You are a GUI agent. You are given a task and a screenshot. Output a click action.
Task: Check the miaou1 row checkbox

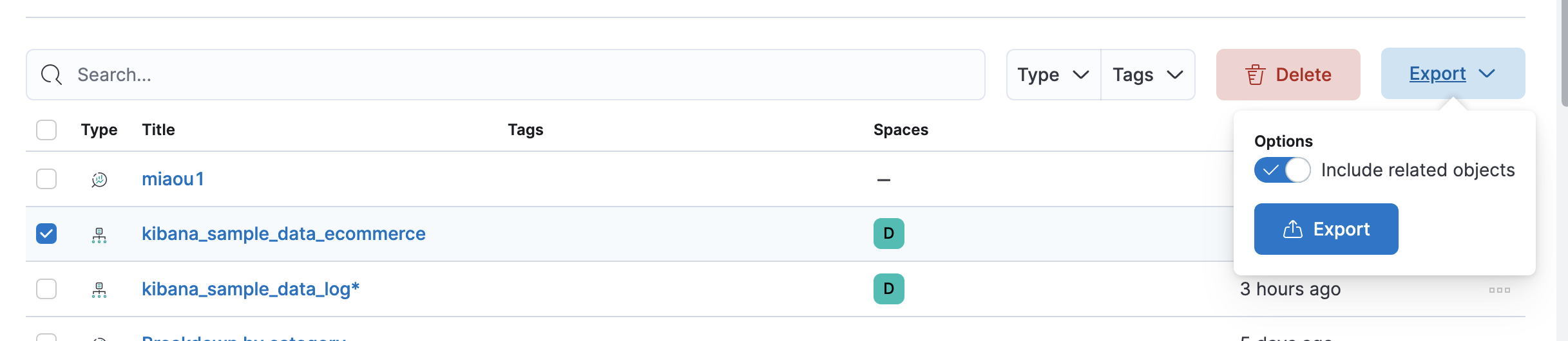click(x=46, y=179)
